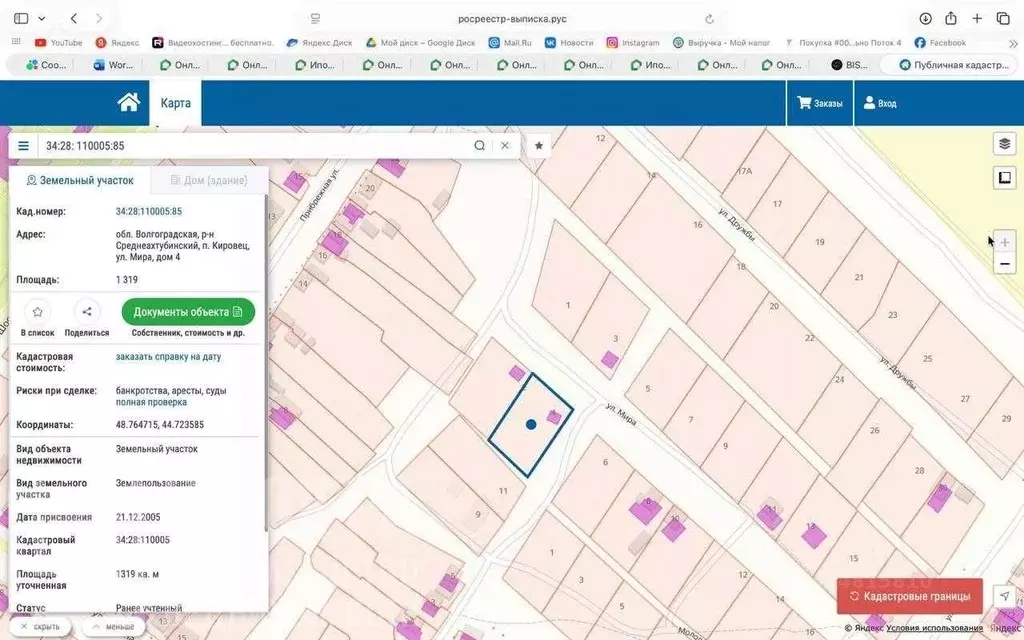
Task: Open the map layers icon
Action: tap(1004, 144)
